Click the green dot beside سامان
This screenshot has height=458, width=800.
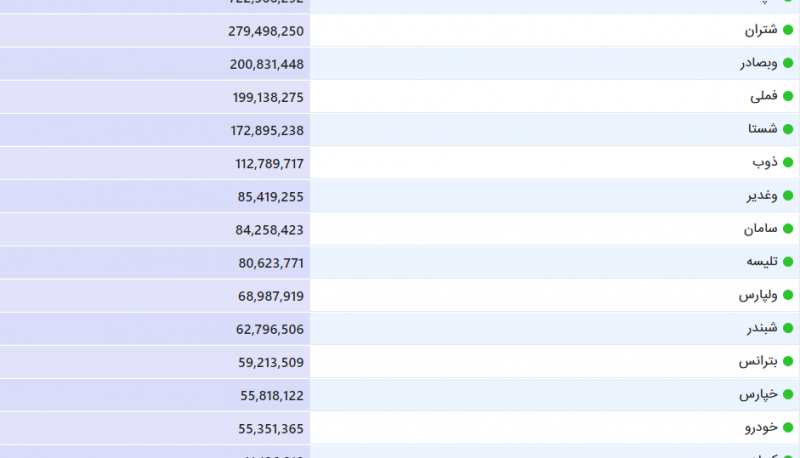788,229
